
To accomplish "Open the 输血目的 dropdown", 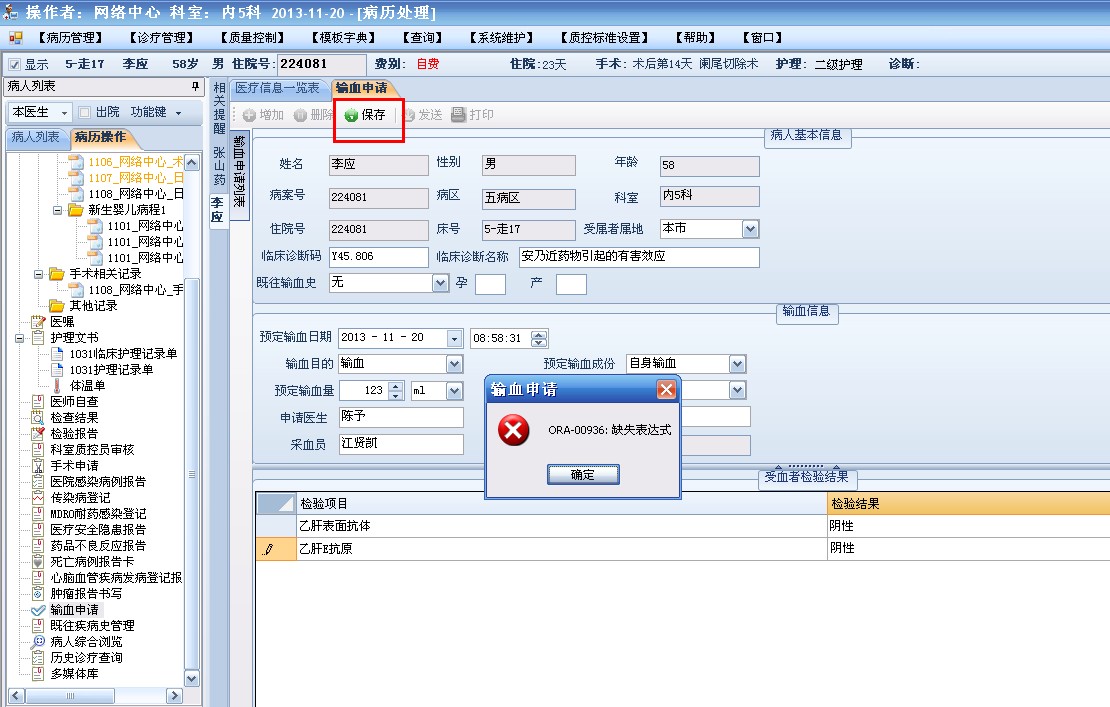I will pos(454,364).
